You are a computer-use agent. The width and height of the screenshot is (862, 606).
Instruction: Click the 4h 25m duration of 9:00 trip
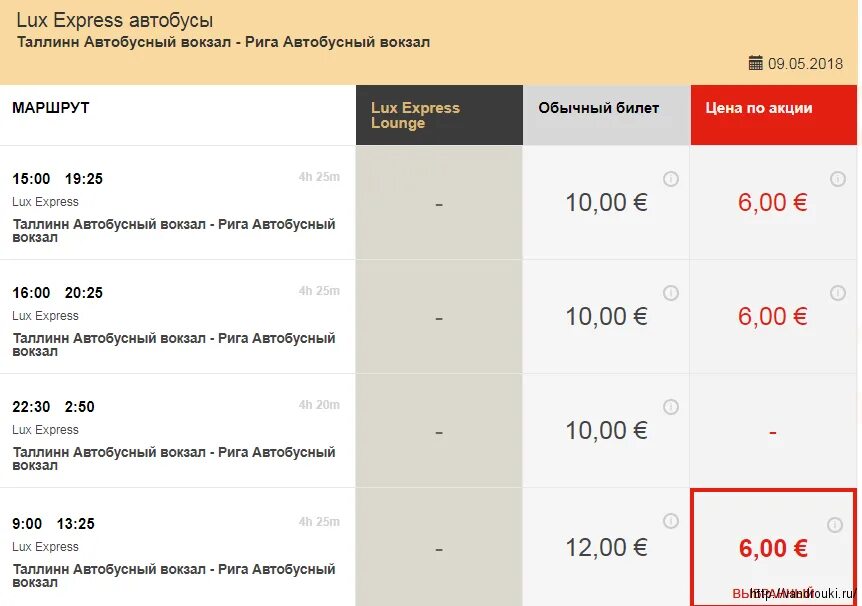[x=319, y=521]
